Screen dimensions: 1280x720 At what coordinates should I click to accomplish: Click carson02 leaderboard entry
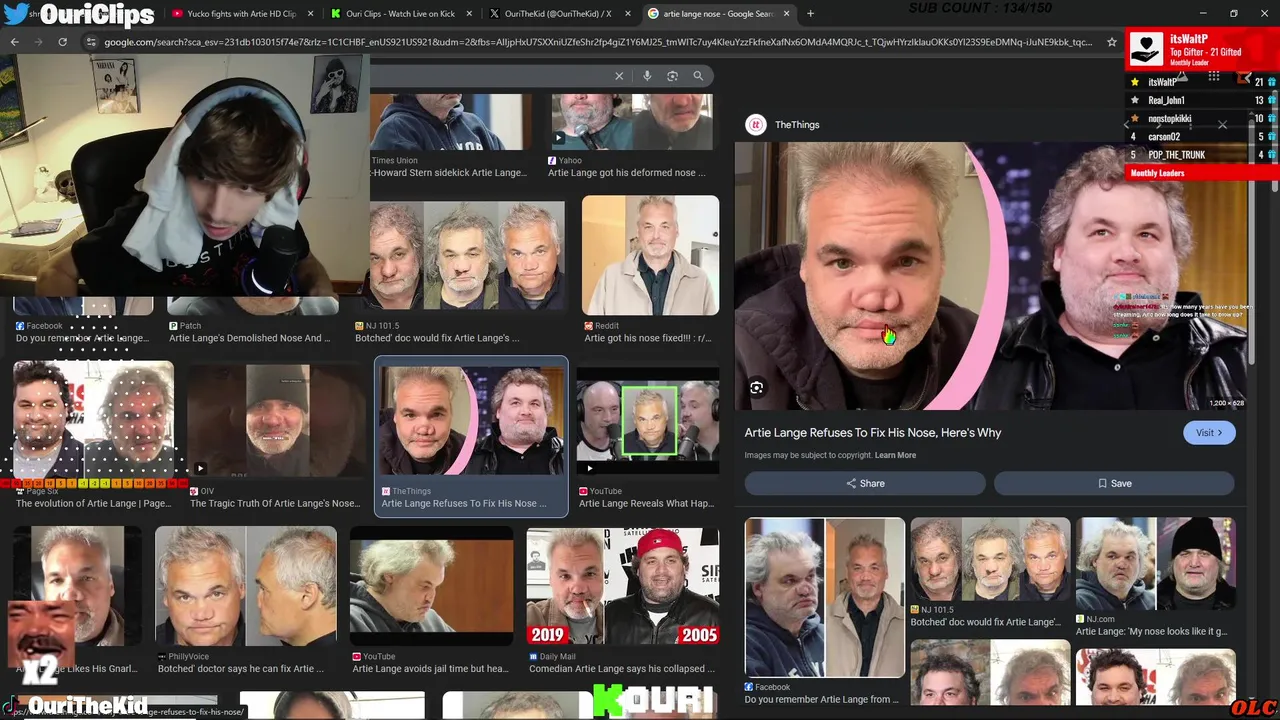[1164, 137]
